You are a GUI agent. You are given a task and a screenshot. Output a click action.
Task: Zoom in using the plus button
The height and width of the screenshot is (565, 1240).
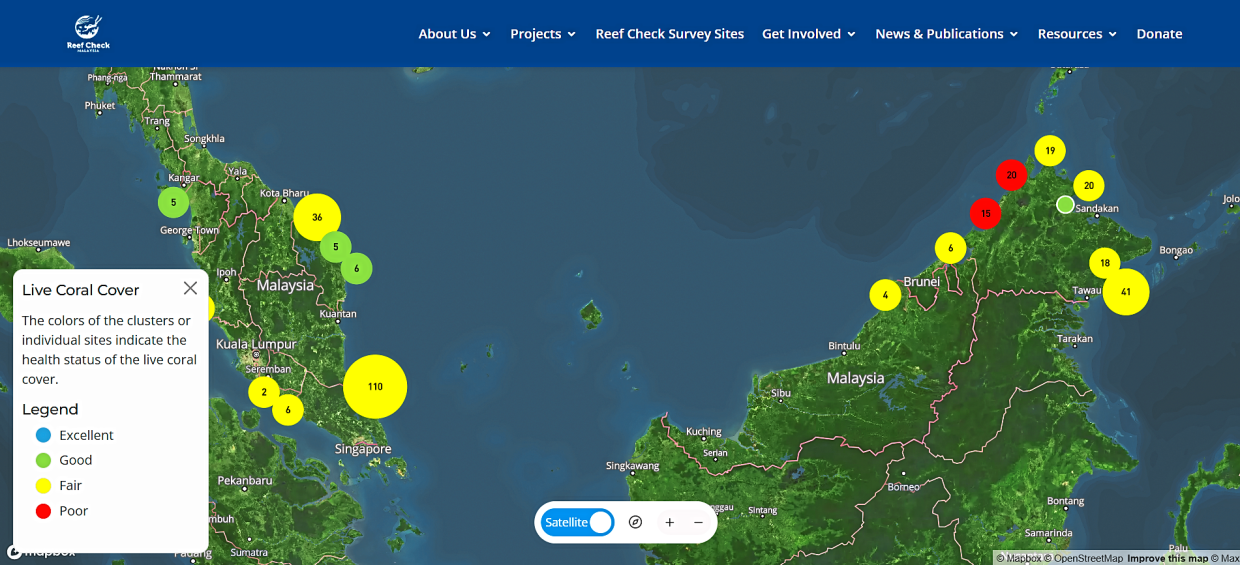(x=670, y=522)
